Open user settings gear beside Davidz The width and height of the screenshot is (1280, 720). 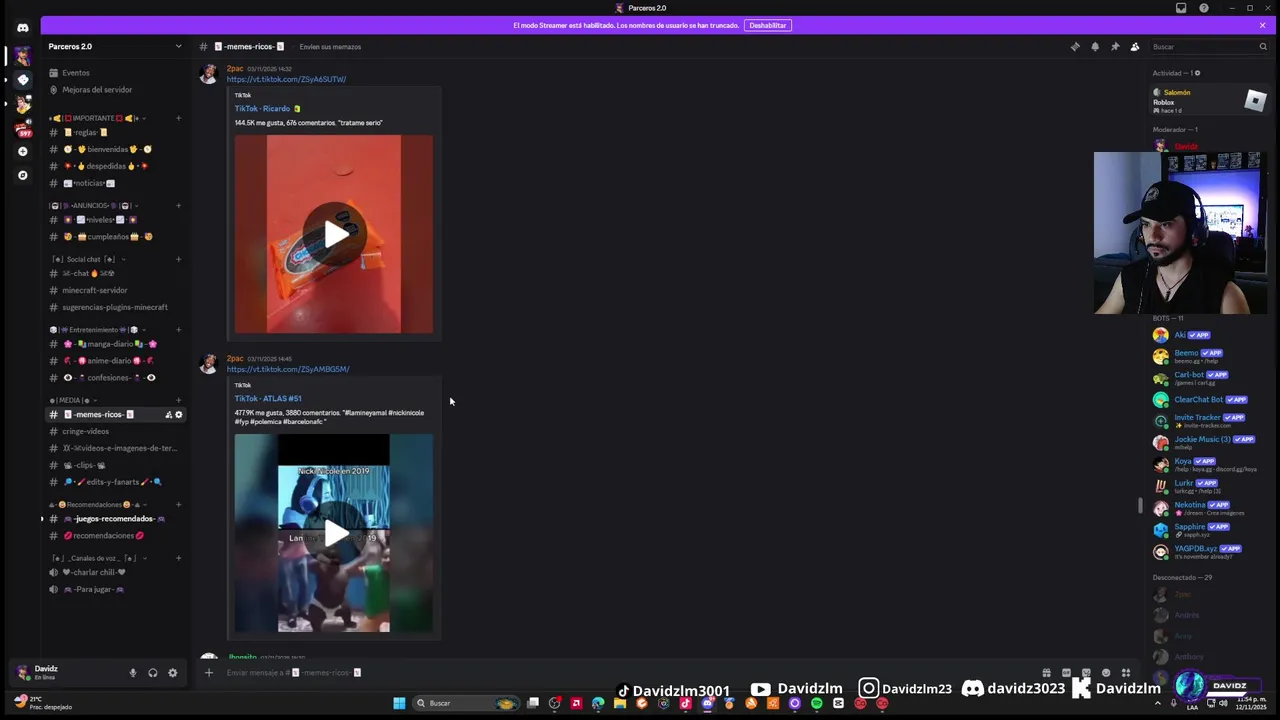(172, 673)
